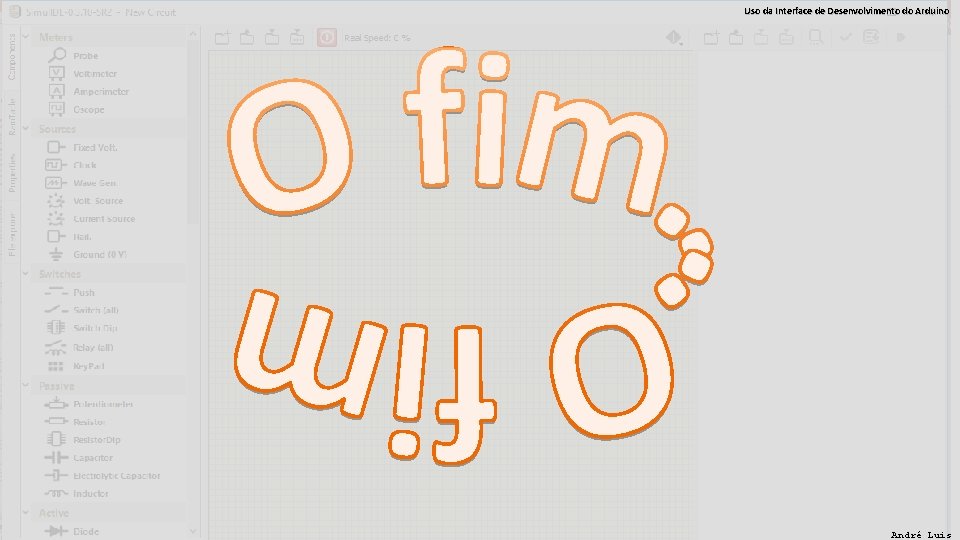Click the editor Open file icon
Viewport: 960px width, 540px height.
pyautogui.click(x=736, y=38)
